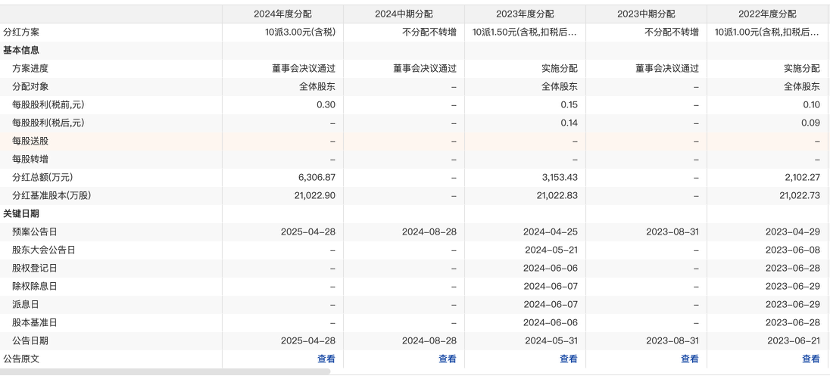Click the 21,022.90 share base value
Screen dimensions: 830x380
(x=314, y=195)
